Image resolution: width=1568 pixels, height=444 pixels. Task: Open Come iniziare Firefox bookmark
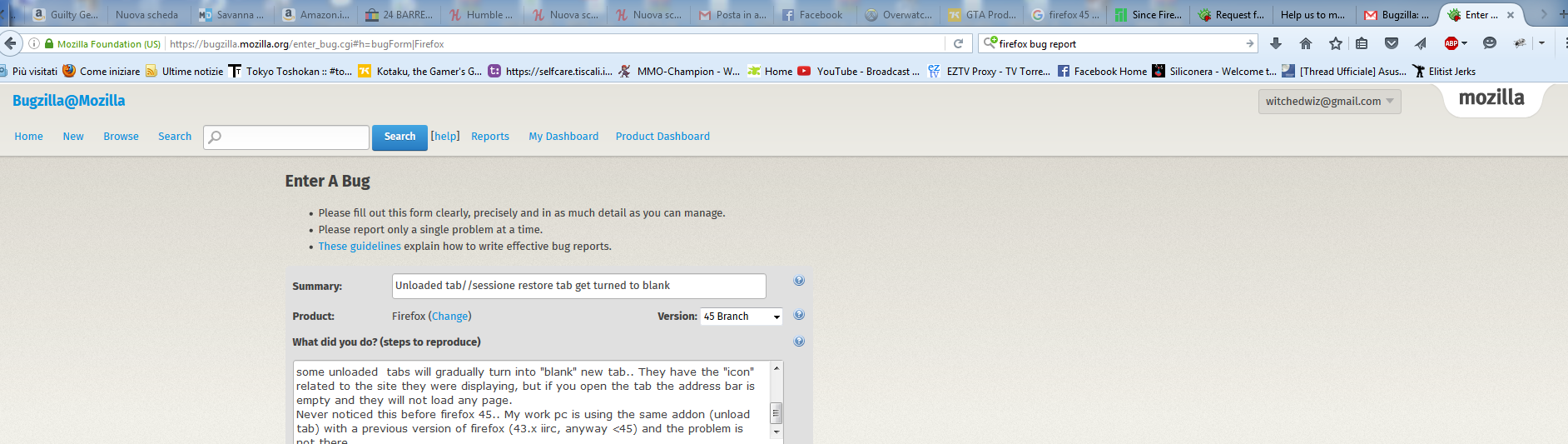tap(102, 72)
